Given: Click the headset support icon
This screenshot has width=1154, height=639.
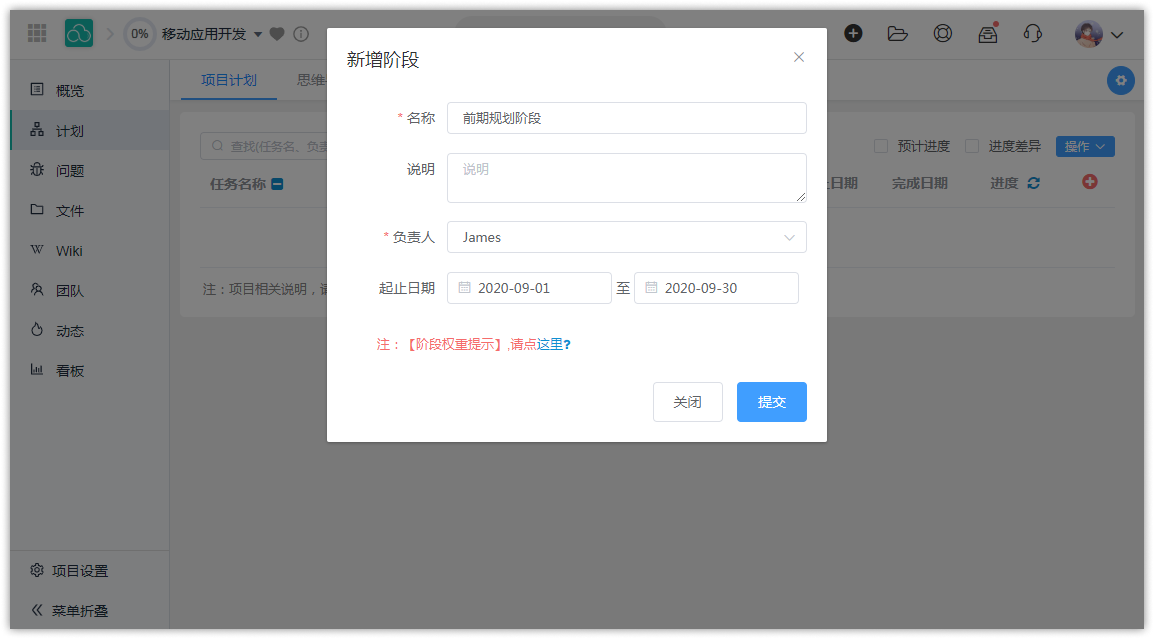Looking at the screenshot, I should coord(1032,33).
